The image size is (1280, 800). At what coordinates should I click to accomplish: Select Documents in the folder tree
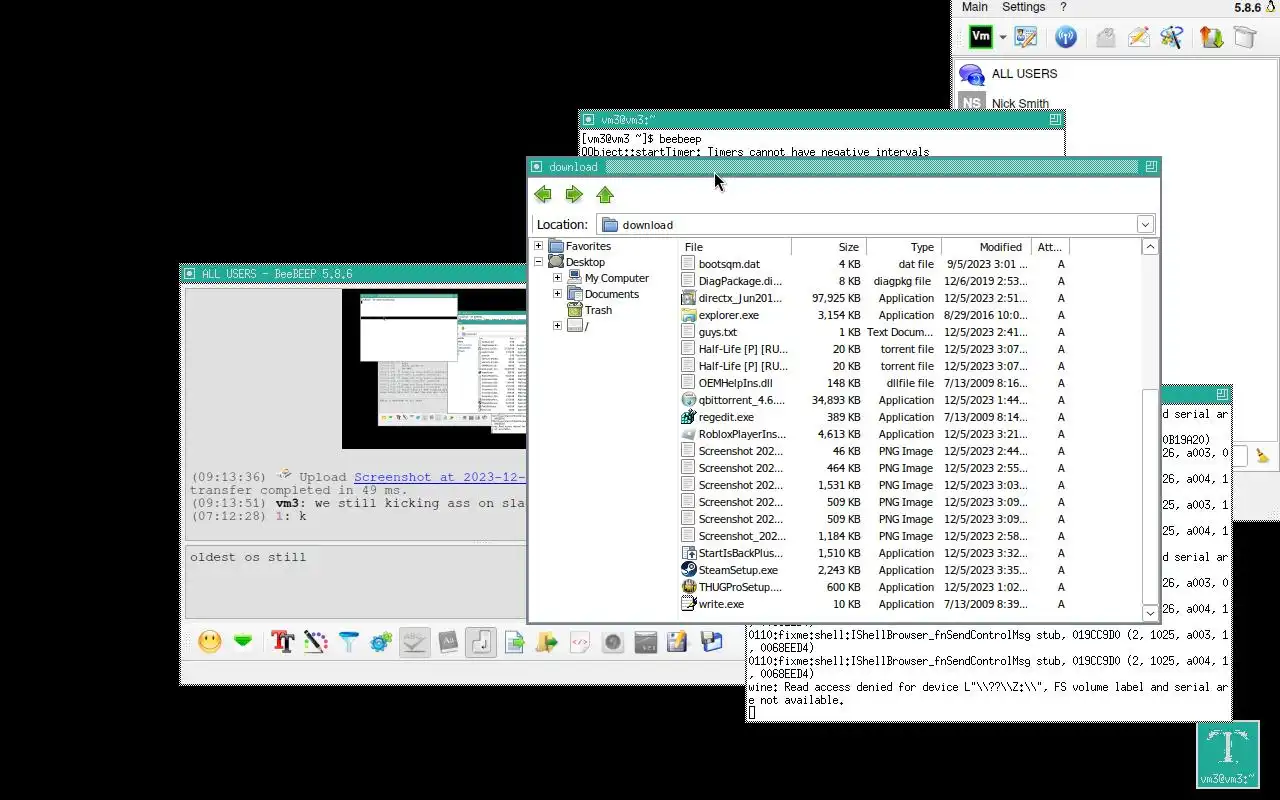click(x=611, y=294)
